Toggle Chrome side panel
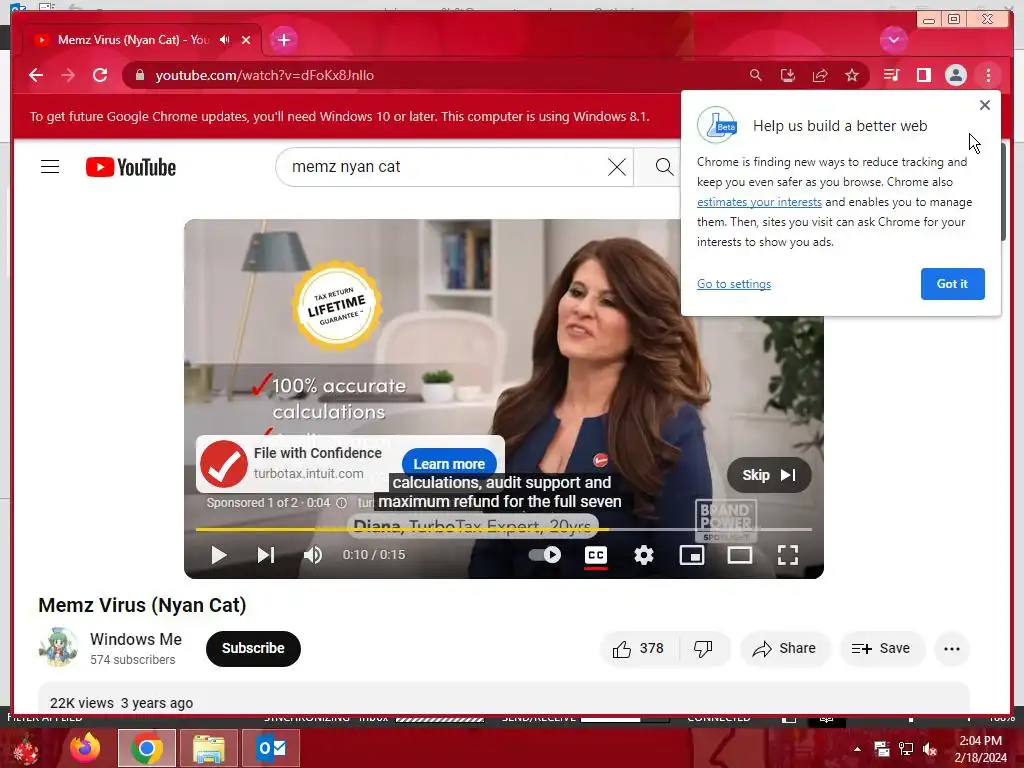Viewport: 1024px width, 768px height. (923, 75)
